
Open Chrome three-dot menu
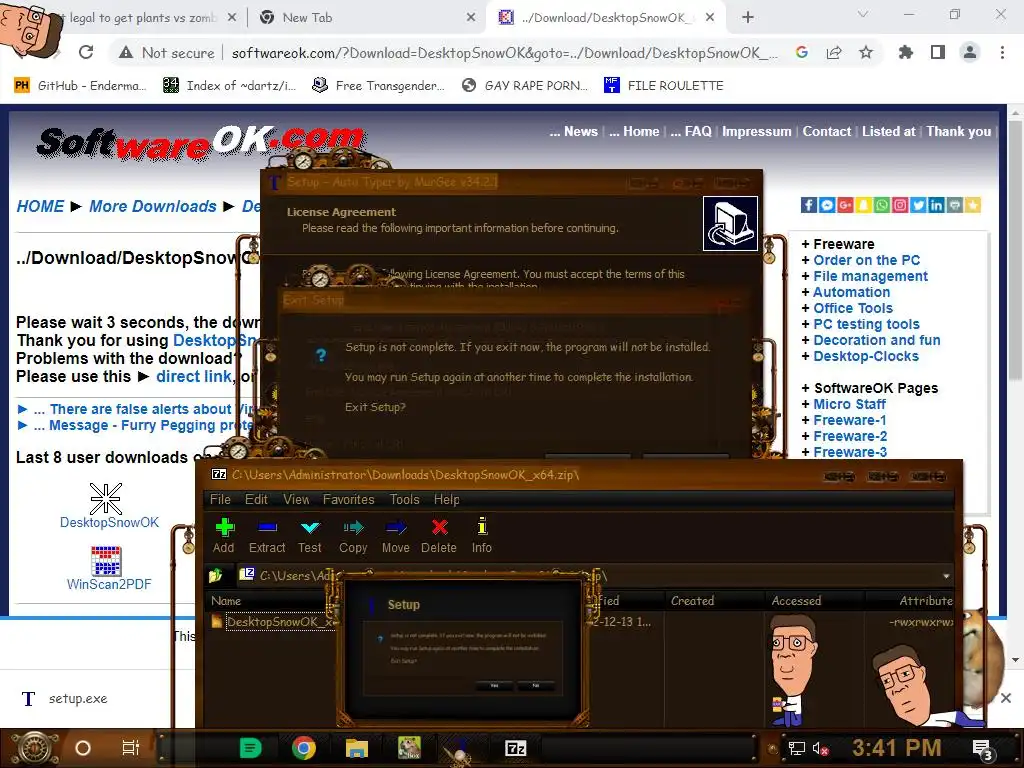point(1002,52)
